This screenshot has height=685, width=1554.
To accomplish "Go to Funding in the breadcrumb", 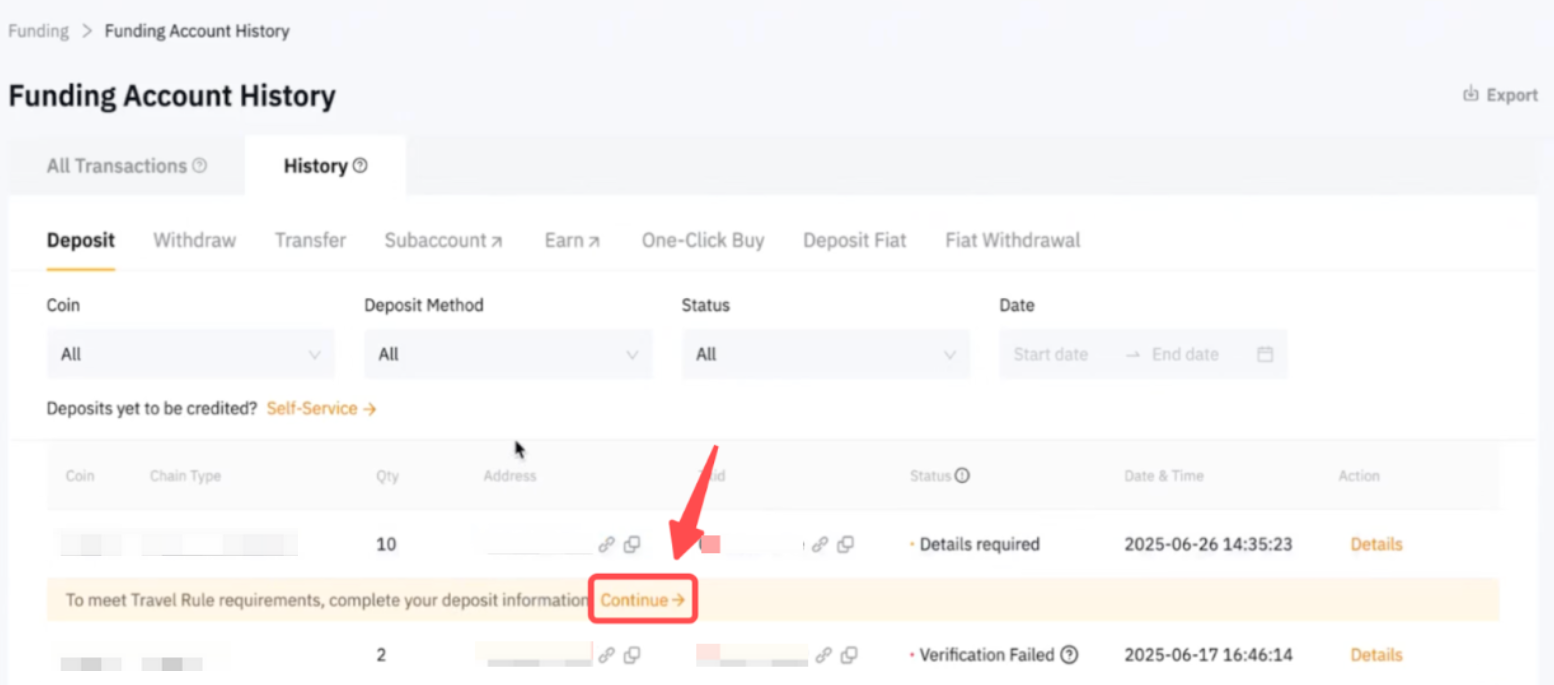I will point(38,31).
